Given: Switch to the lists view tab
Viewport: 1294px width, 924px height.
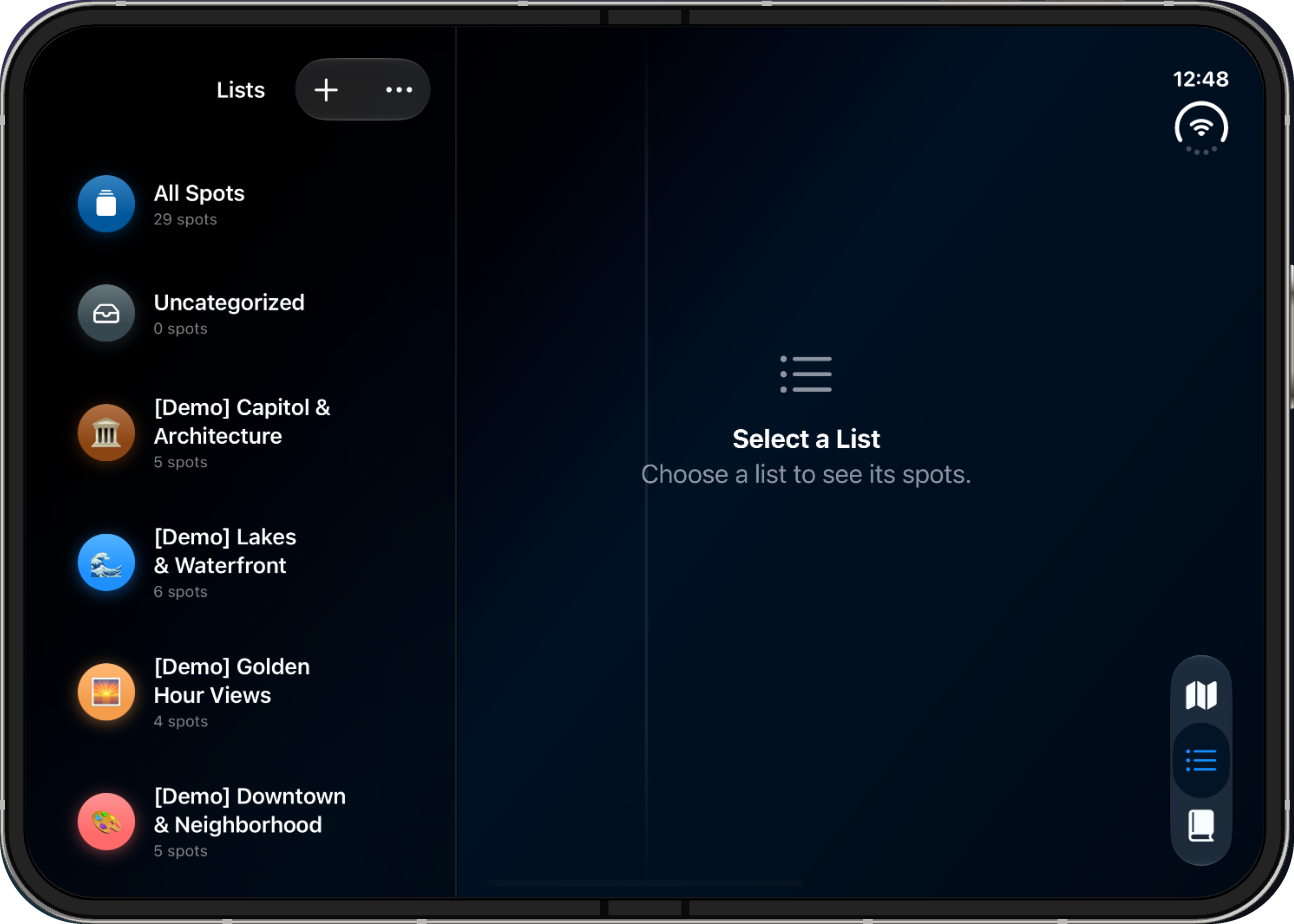Looking at the screenshot, I should coord(1201,761).
